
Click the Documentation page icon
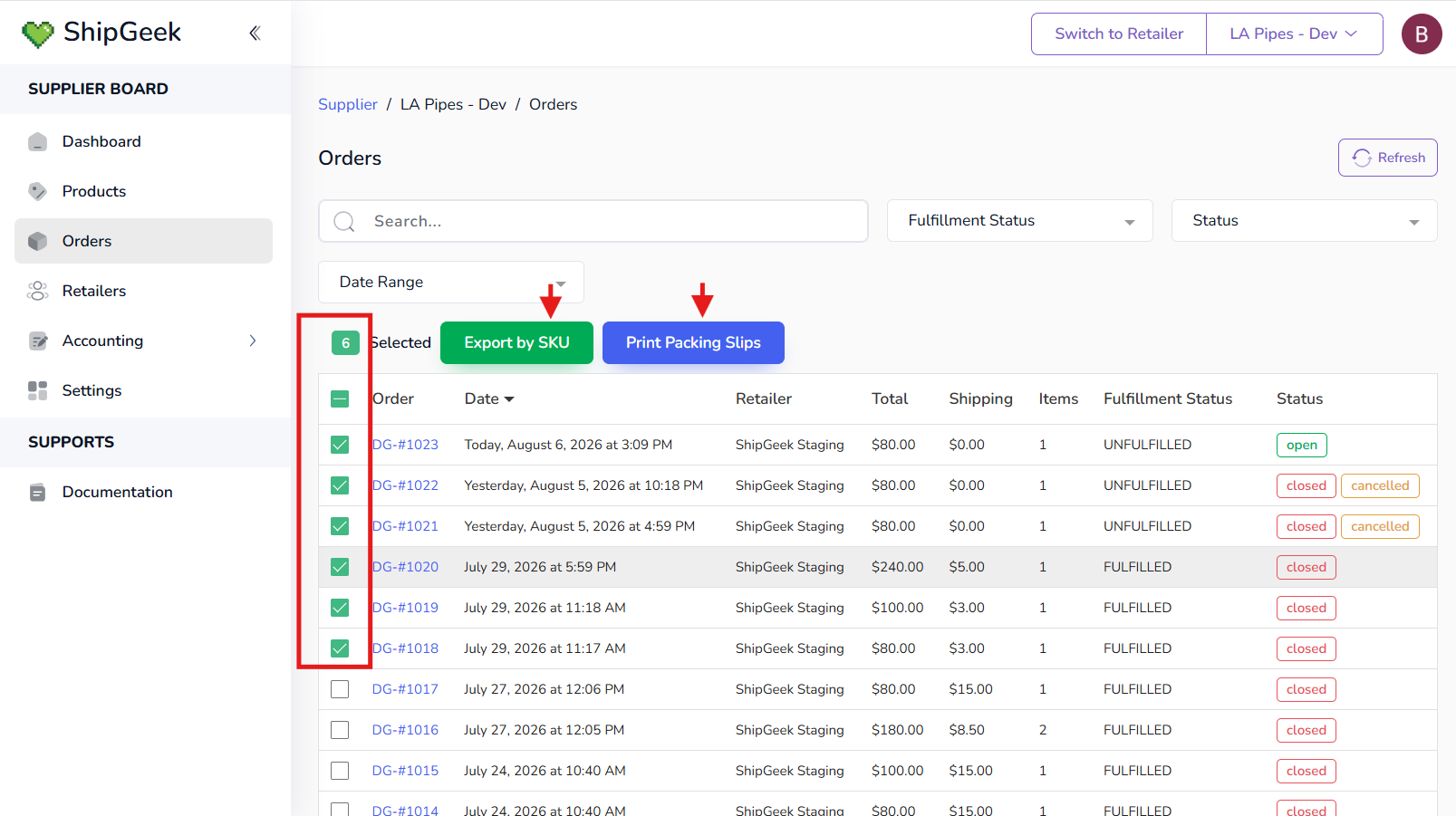(x=37, y=492)
